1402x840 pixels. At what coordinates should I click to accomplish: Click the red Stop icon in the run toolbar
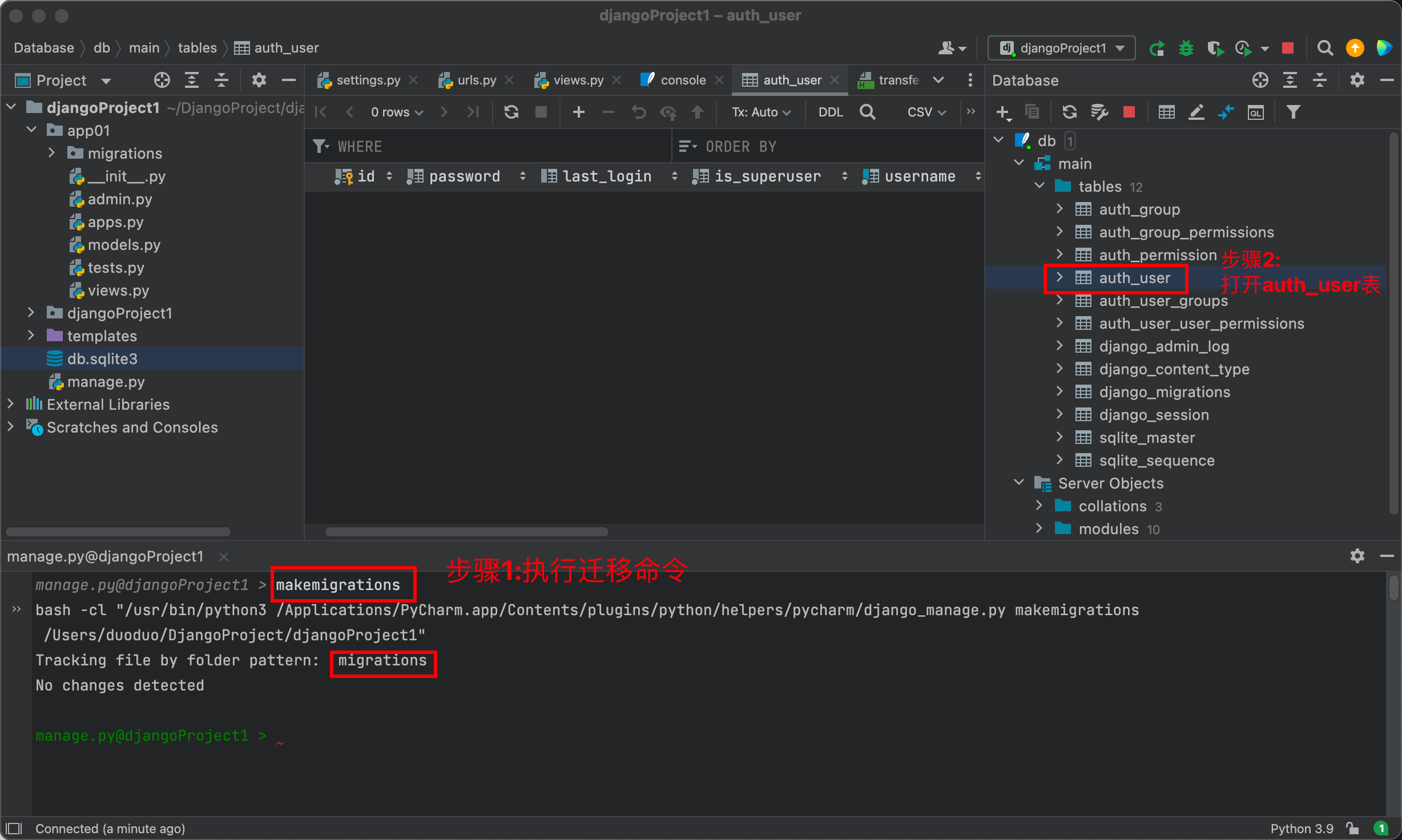click(1287, 49)
